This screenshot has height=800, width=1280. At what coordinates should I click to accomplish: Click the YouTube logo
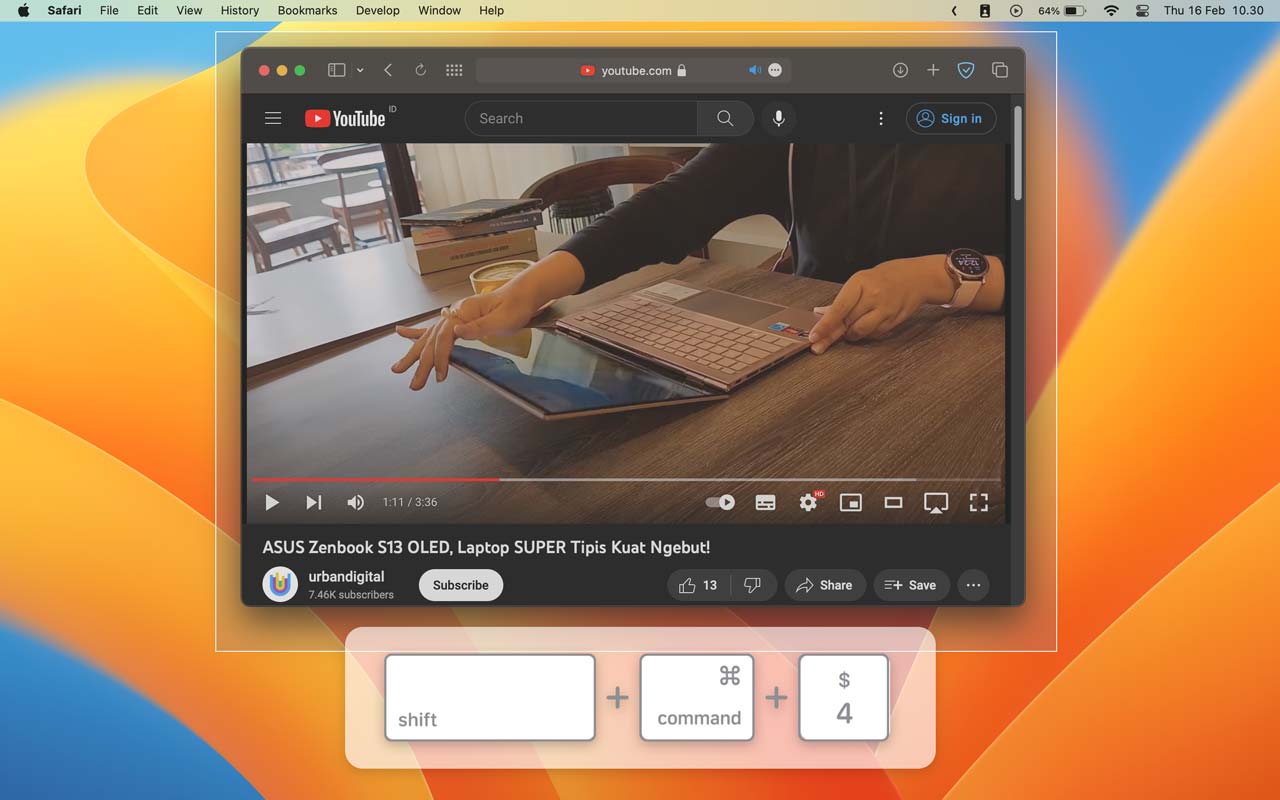pos(344,118)
